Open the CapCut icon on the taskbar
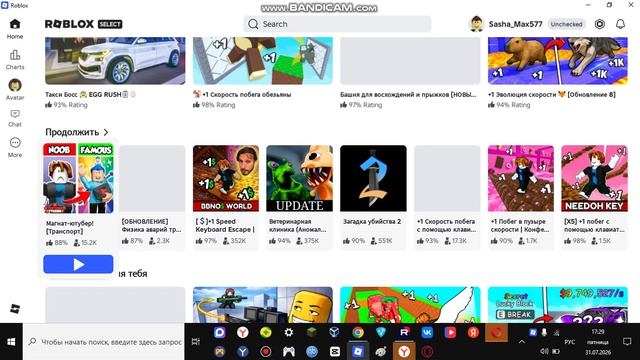Screen dimensions: 640x360 point(335,351)
